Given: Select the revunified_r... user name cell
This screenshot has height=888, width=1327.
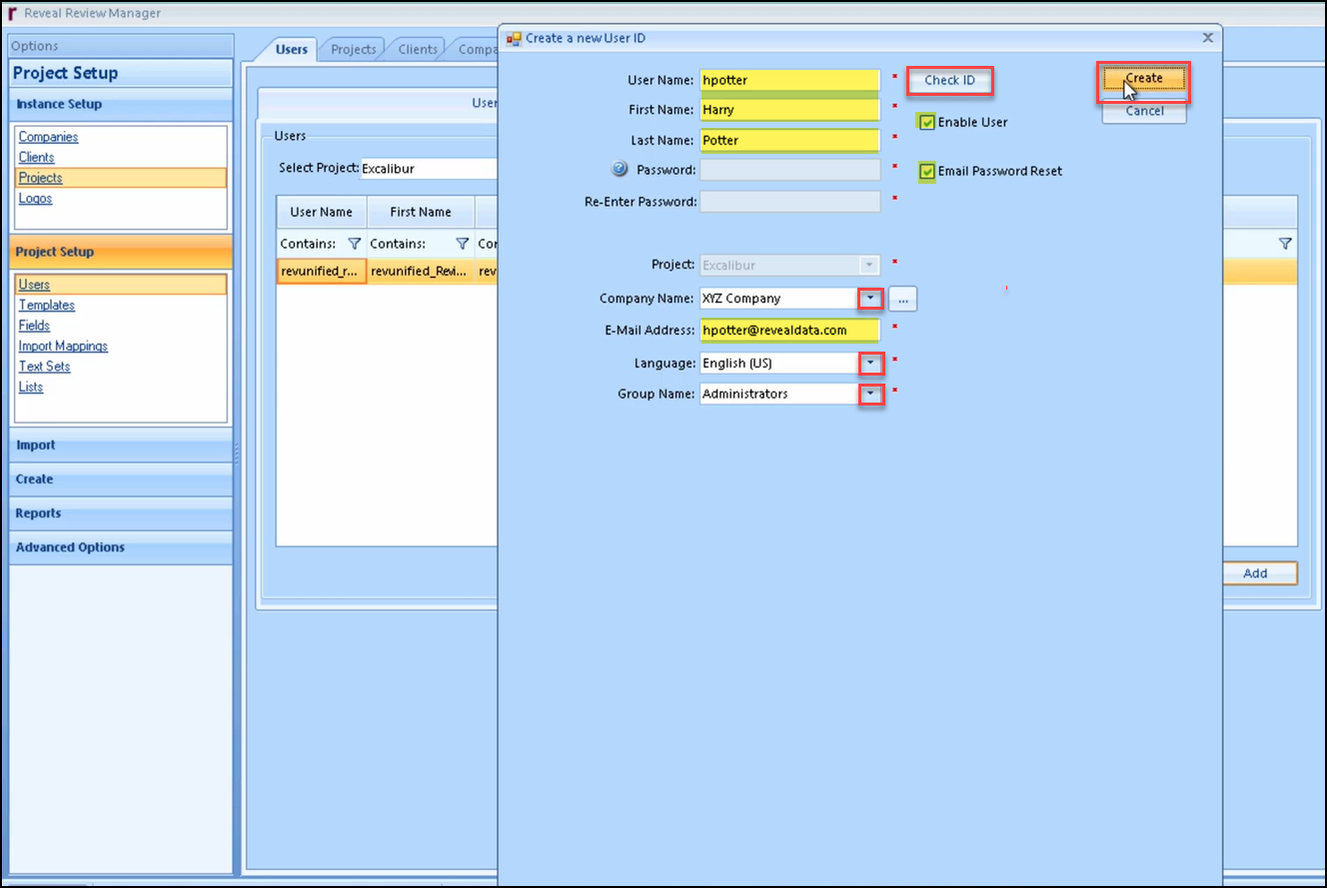Looking at the screenshot, I should coord(321,271).
